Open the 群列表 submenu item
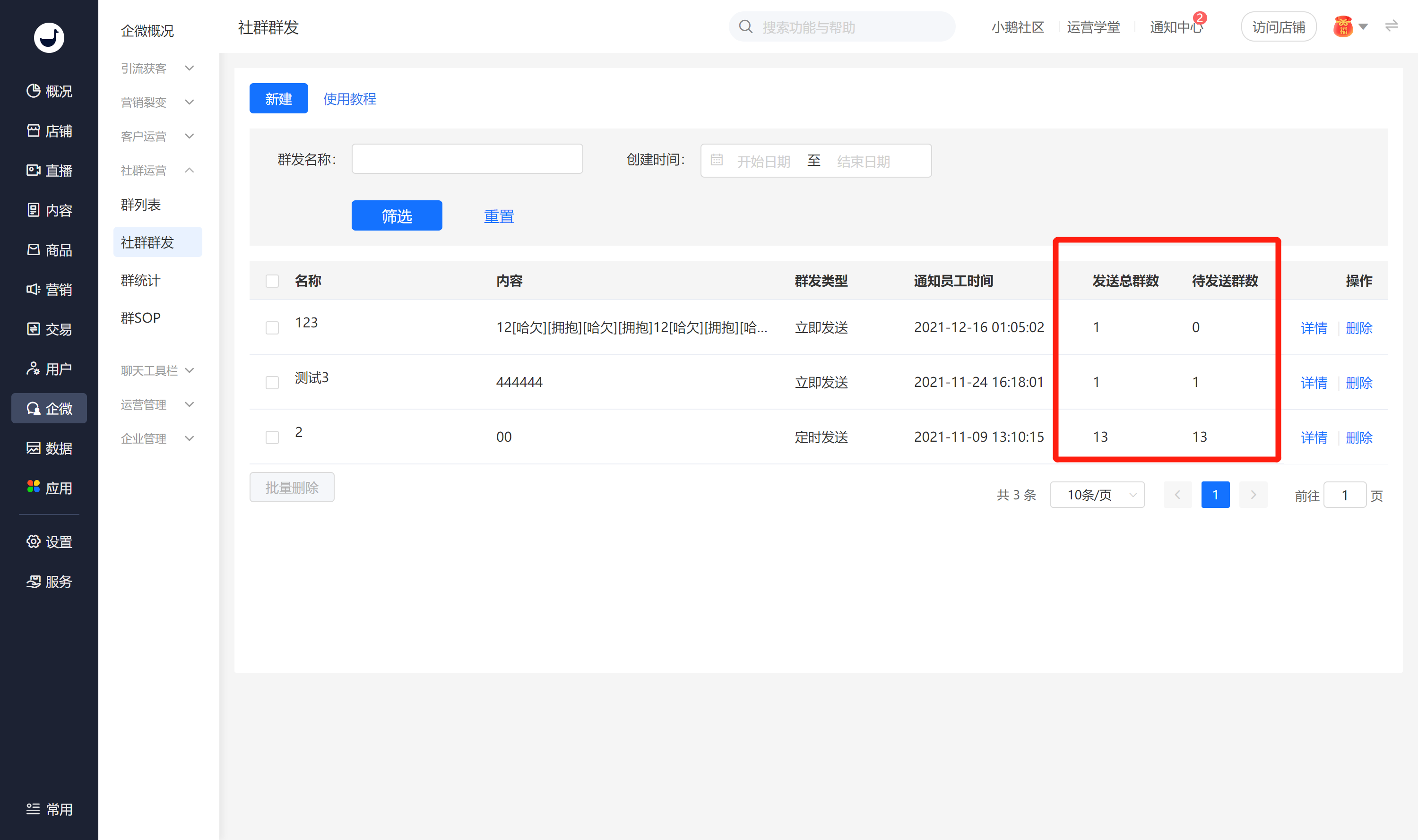1418x840 pixels. coord(140,205)
